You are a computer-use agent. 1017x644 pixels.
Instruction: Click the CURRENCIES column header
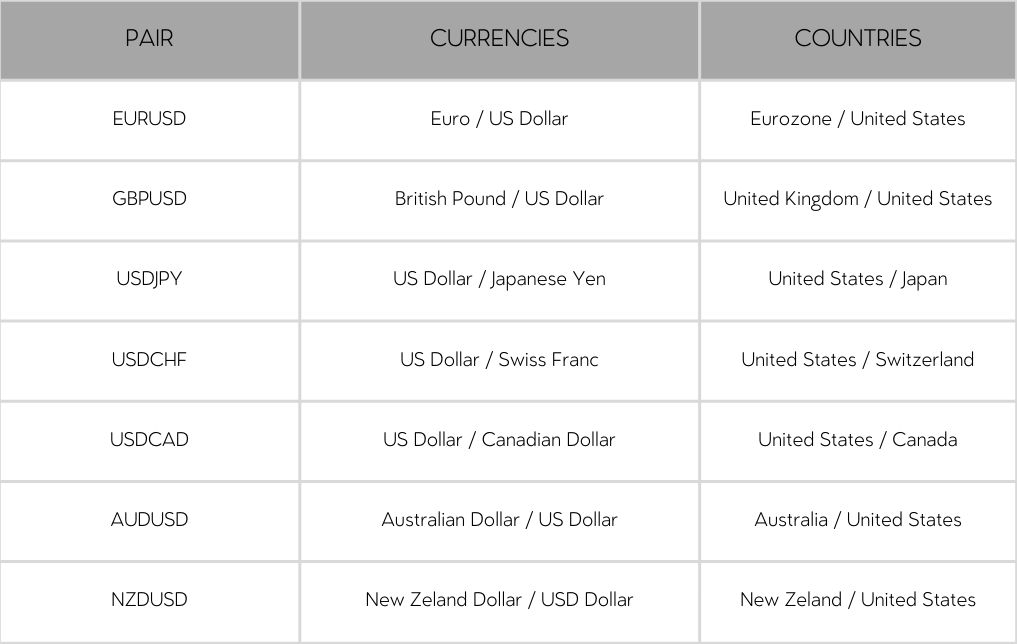pos(499,39)
